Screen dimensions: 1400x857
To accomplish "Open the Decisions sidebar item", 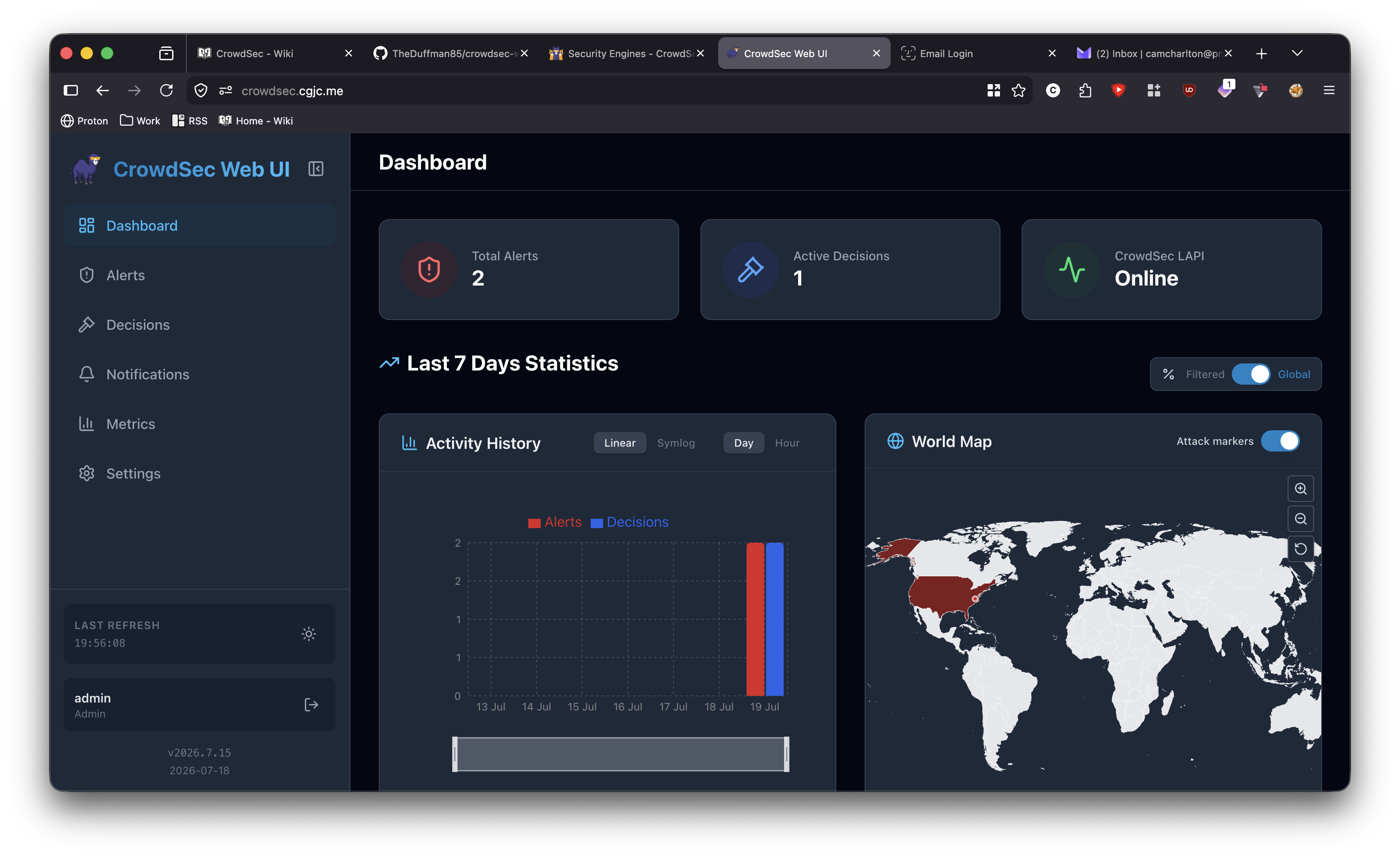I will [x=200, y=324].
